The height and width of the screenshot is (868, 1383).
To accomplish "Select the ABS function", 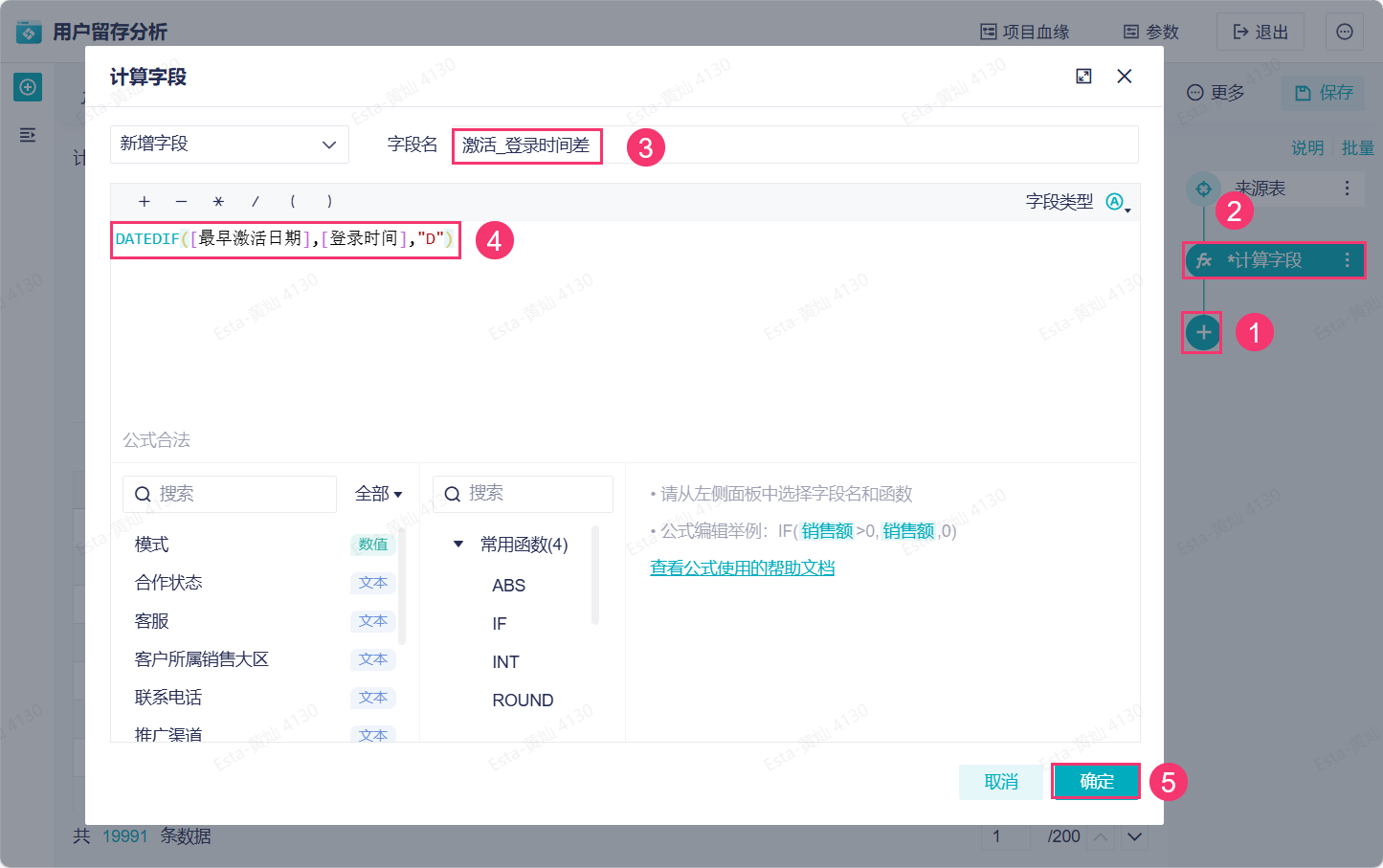I will point(508,586).
